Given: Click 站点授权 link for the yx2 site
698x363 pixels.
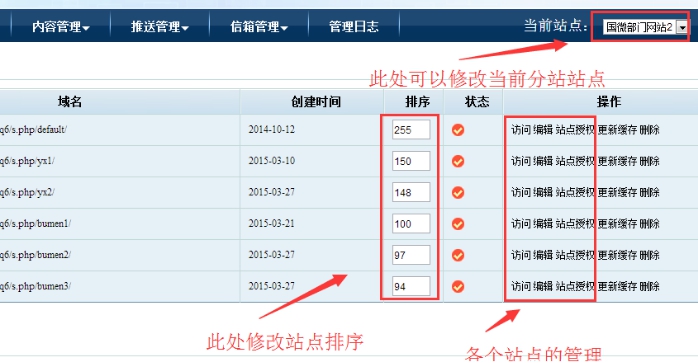Looking at the screenshot, I should [575, 192].
